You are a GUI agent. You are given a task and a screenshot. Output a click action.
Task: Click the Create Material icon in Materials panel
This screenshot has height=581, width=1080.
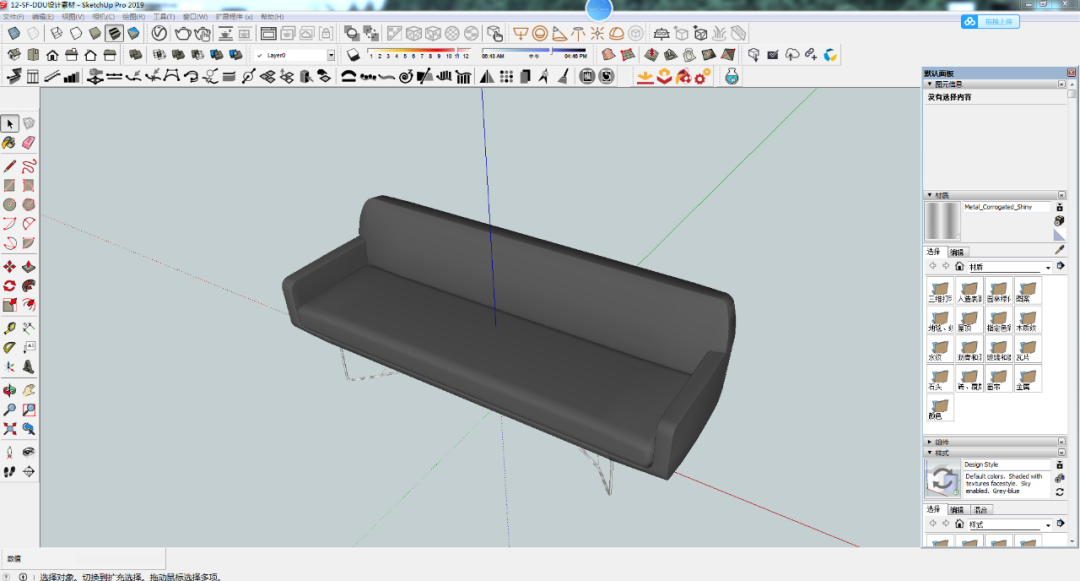1059,208
